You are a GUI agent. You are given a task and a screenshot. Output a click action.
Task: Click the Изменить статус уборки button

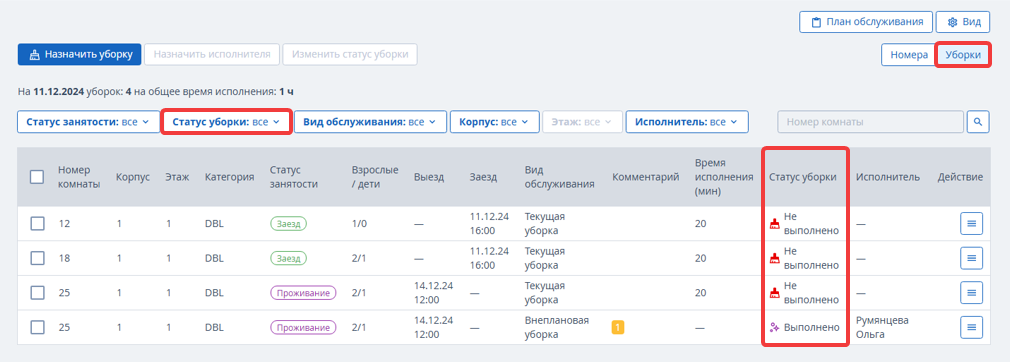click(350, 55)
